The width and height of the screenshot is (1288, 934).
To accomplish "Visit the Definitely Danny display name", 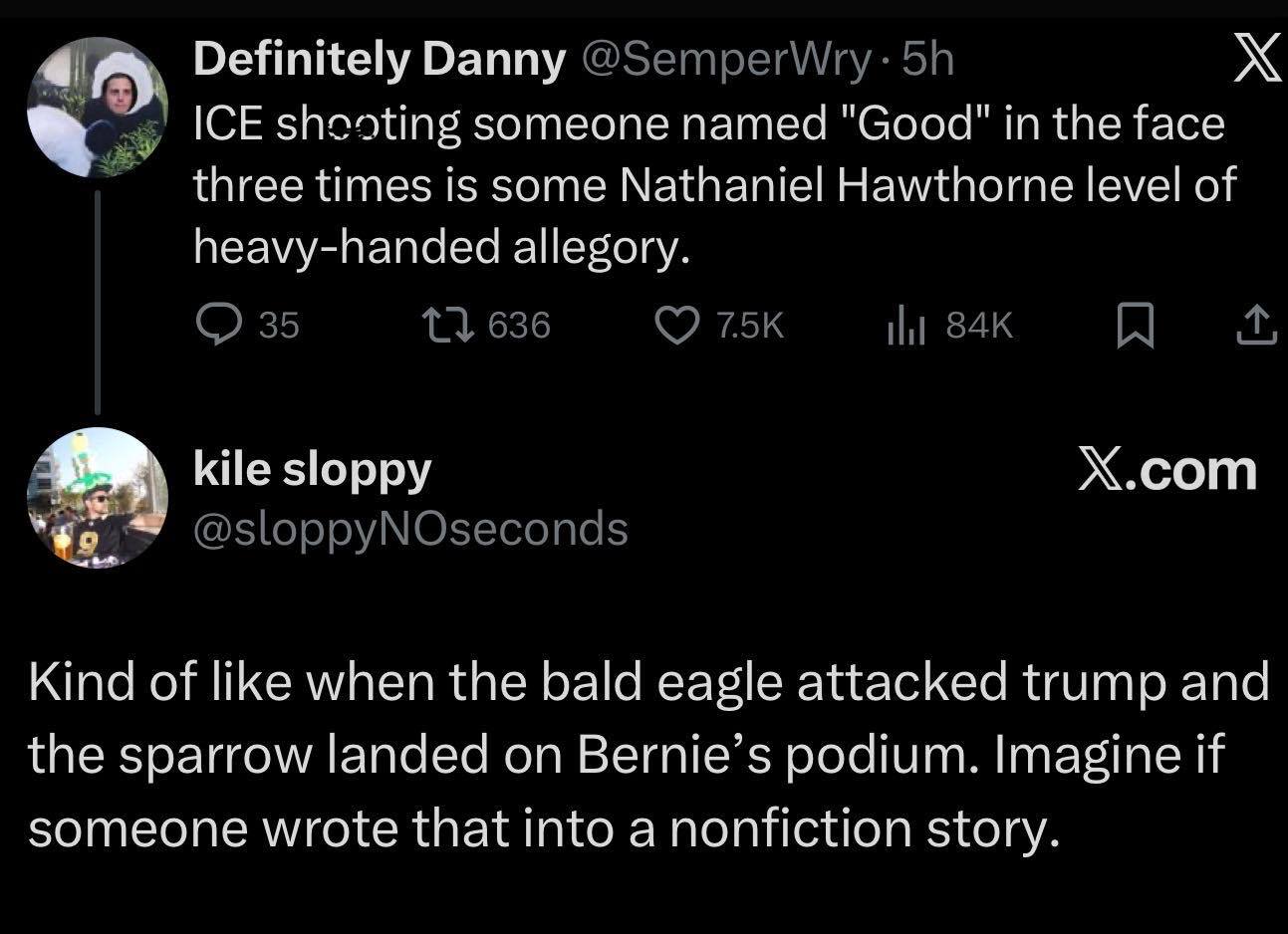I will tap(379, 61).
